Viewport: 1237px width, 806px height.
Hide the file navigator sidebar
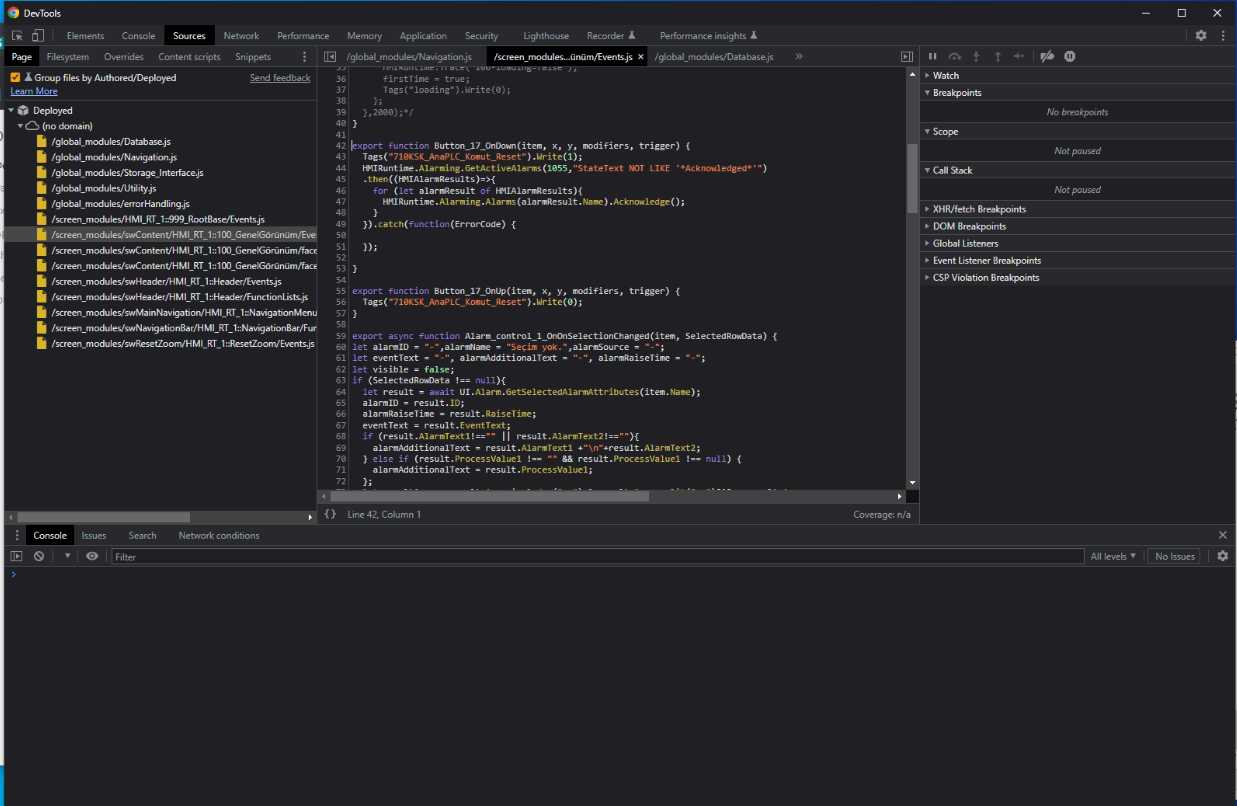click(330, 57)
